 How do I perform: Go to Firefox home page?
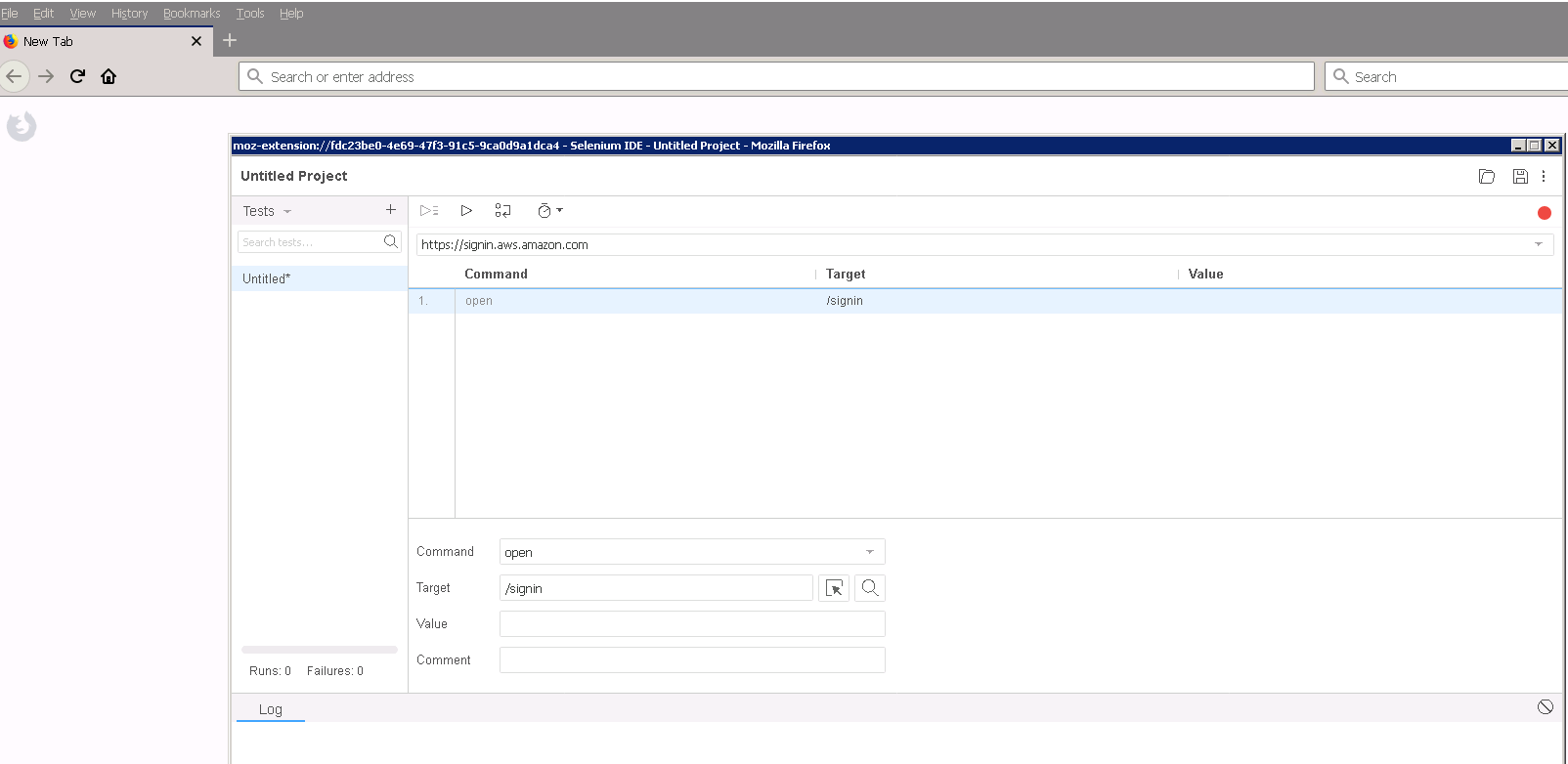[109, 76]
